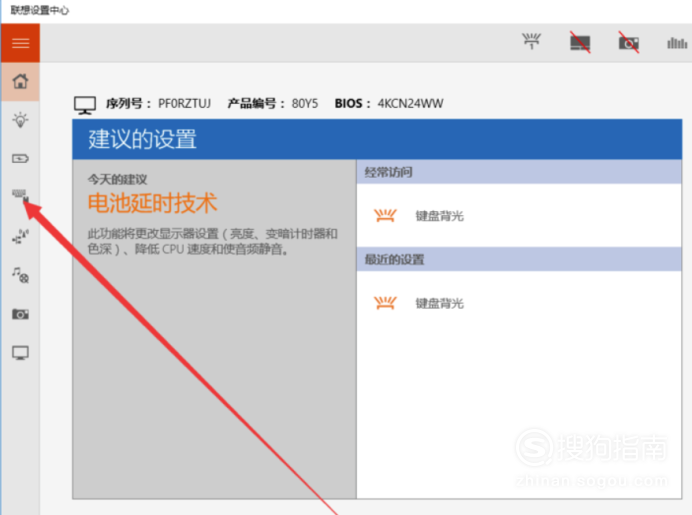Toggle the disabled touchpad icon in toolbar
Viewport: 692px width, 515px height.
pyautogui.click(x=580, y=42)
